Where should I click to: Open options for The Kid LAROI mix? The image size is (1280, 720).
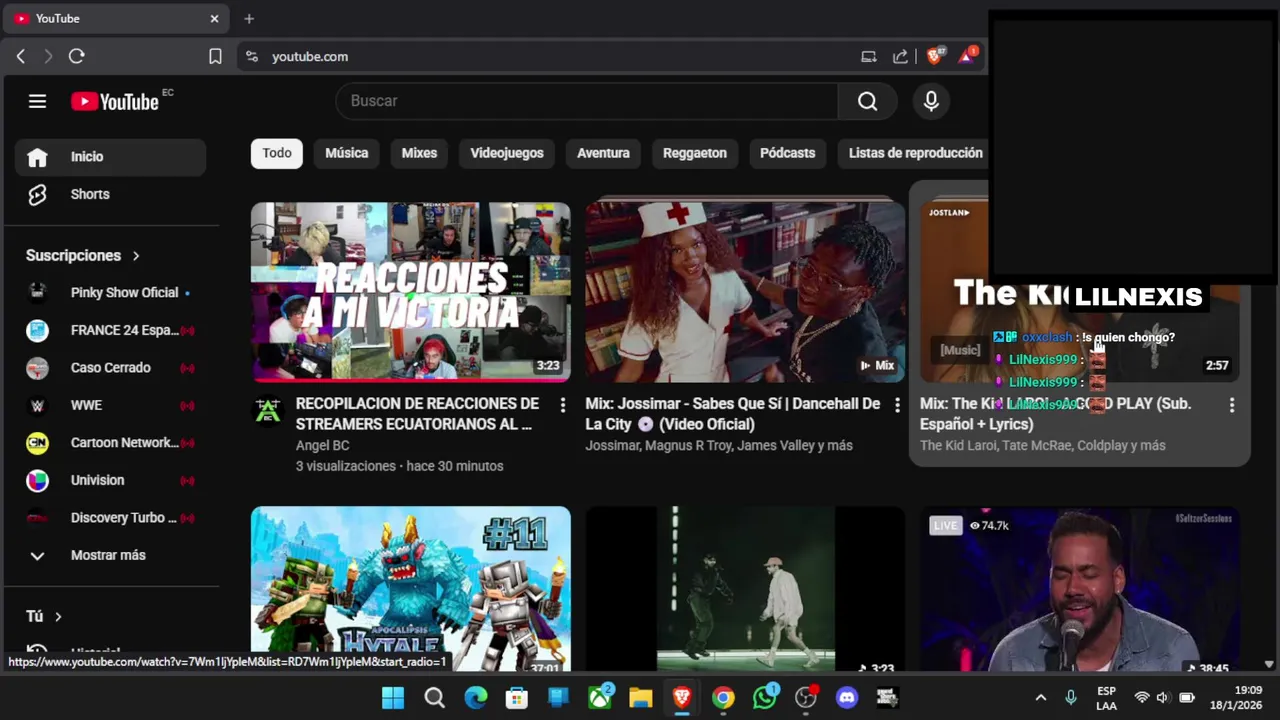tap(1231, 405)
